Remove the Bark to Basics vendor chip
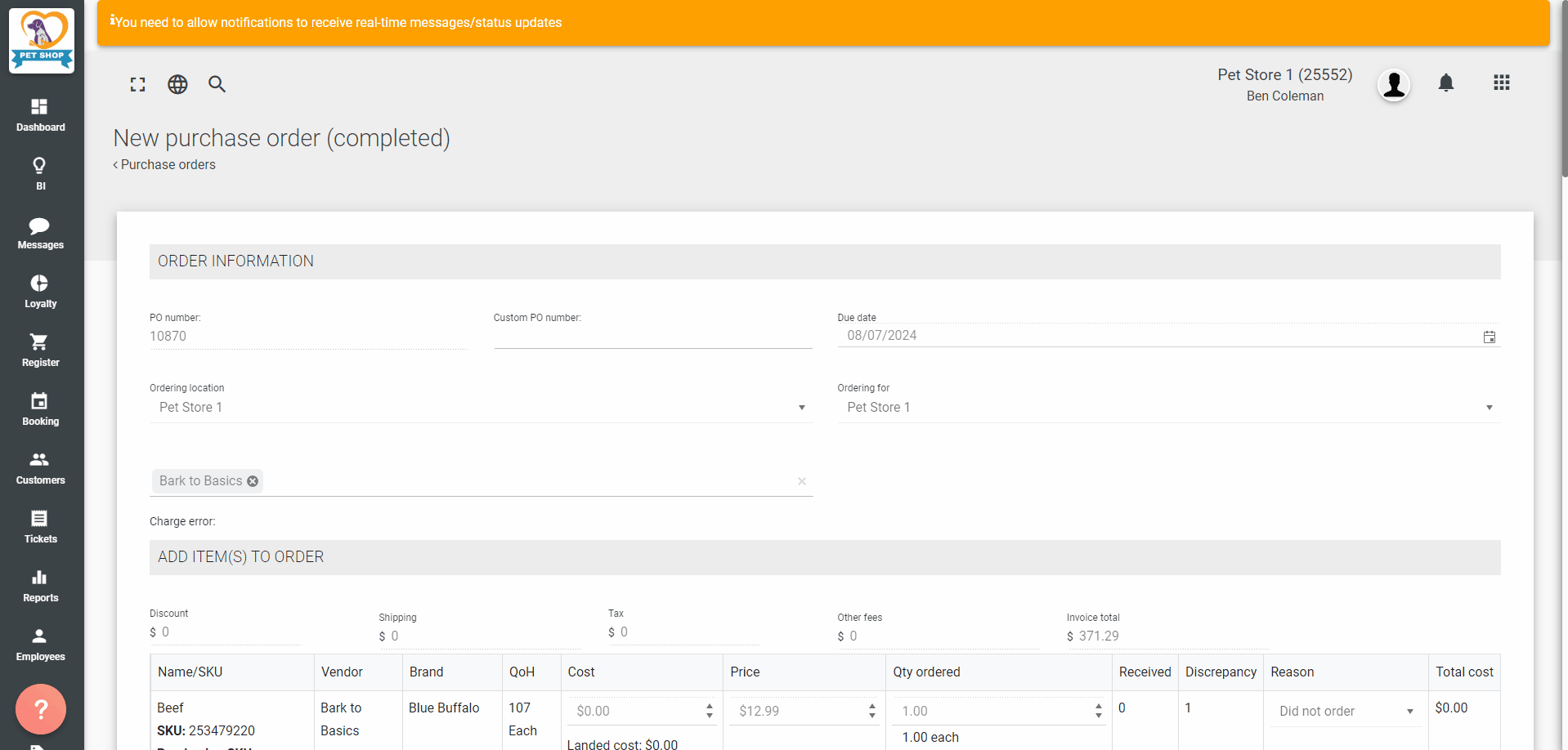The width and height of the screenshot is (1568, 750). (253, 481)
